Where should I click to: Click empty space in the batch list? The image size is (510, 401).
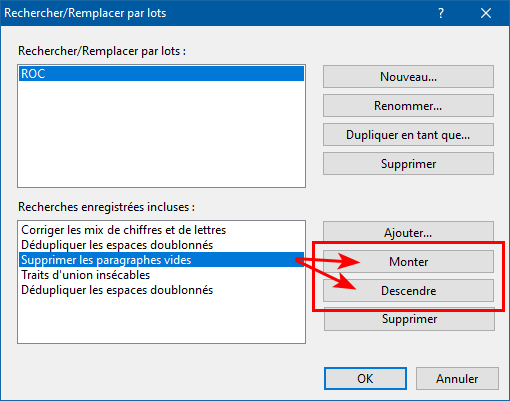click(161, 133)
